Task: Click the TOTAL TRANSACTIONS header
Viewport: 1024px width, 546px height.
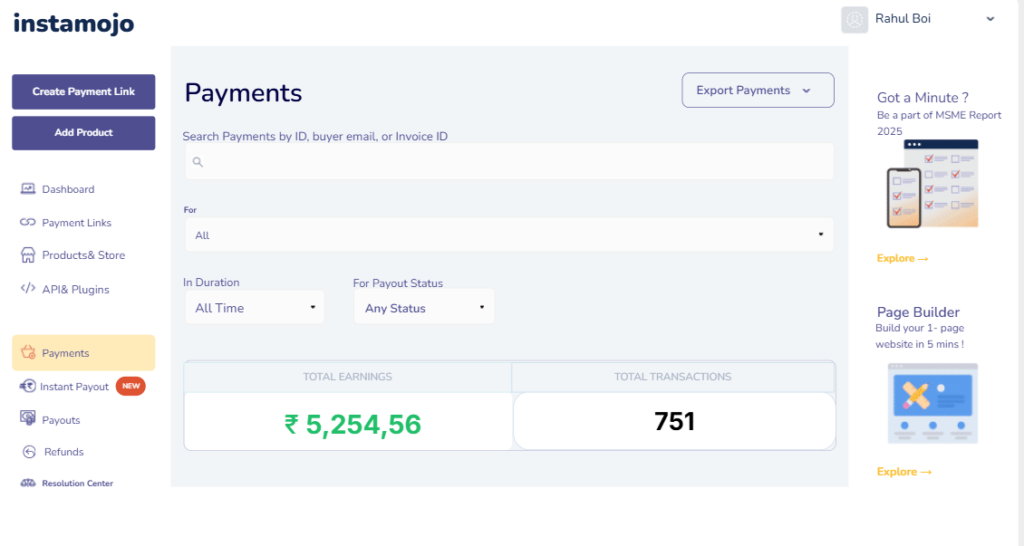Action: pos(673,377)
